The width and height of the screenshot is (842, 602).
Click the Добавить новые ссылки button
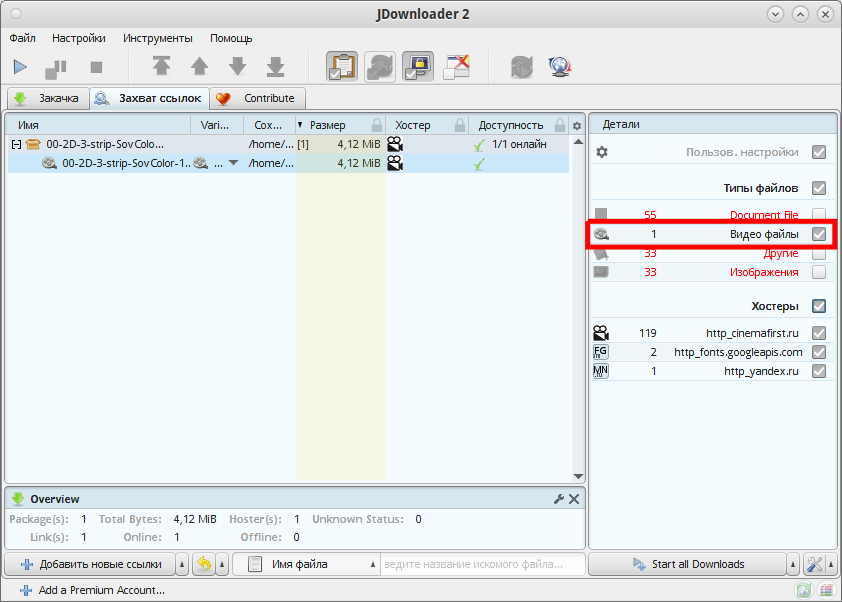tap(90, 564)
